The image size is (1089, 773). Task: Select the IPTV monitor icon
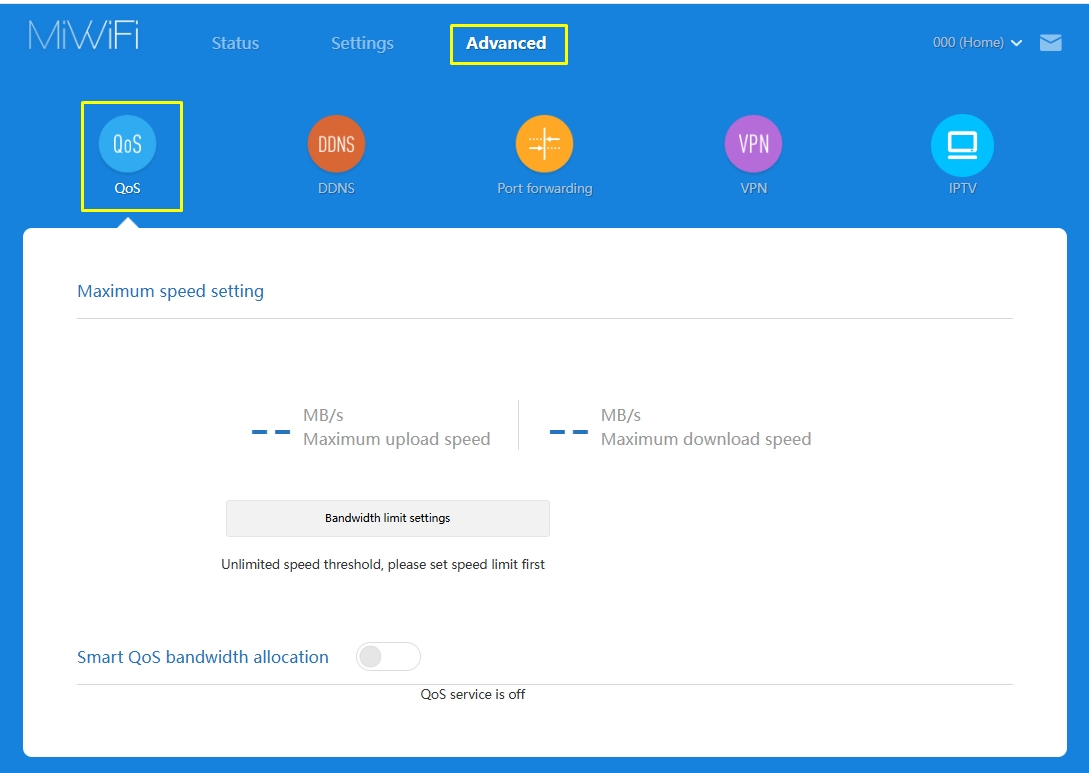click(961, 144)
